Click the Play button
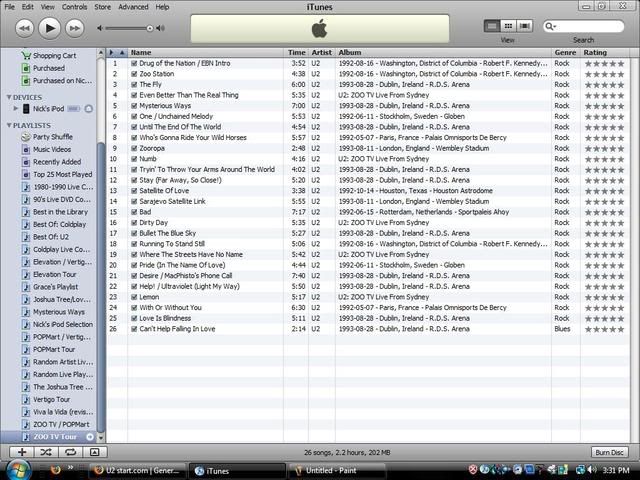 click(x=49, y=28)
